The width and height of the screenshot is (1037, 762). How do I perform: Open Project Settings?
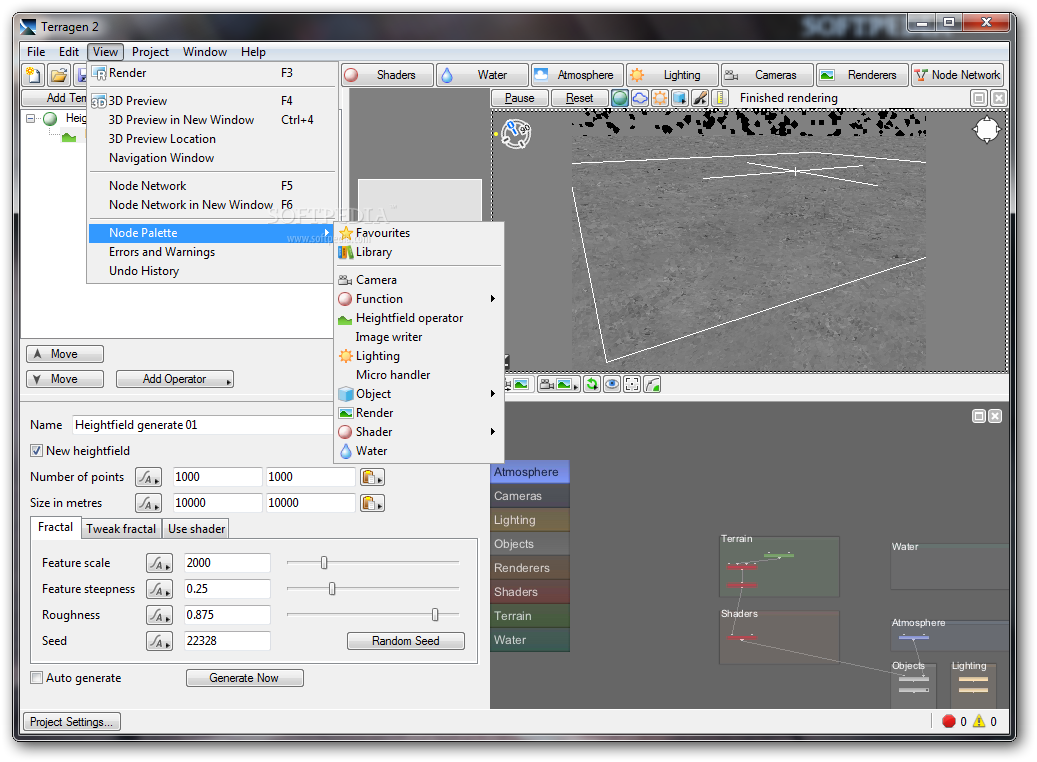71,722
